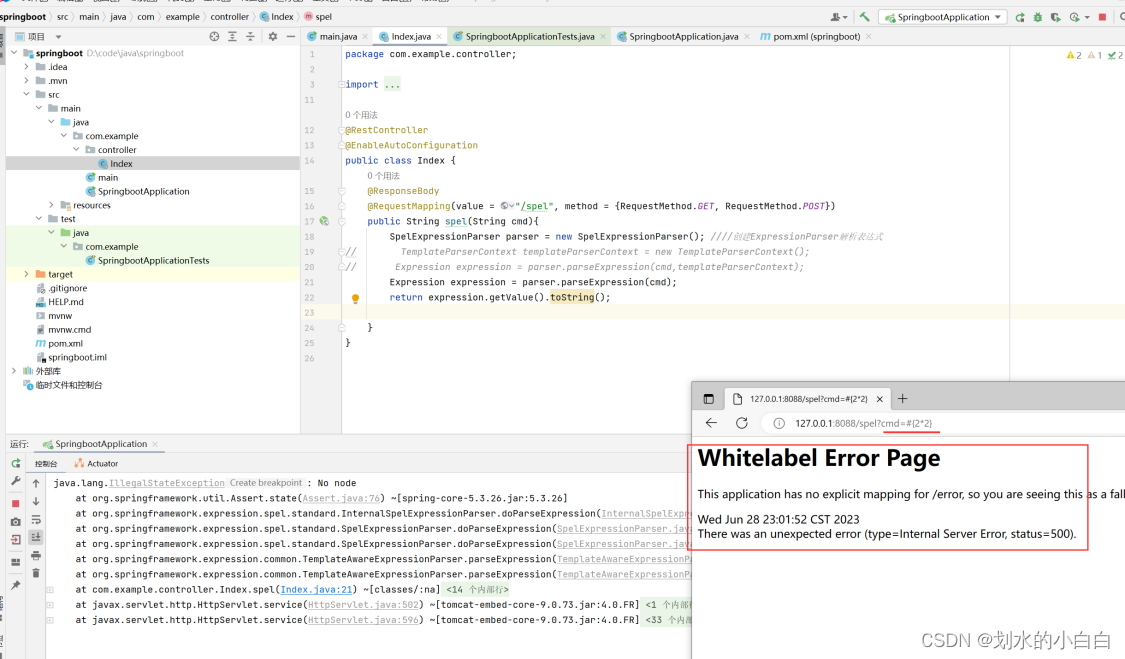Clear console output with trash icon
Screen dimensions: 1125x659
pos(36,573)
